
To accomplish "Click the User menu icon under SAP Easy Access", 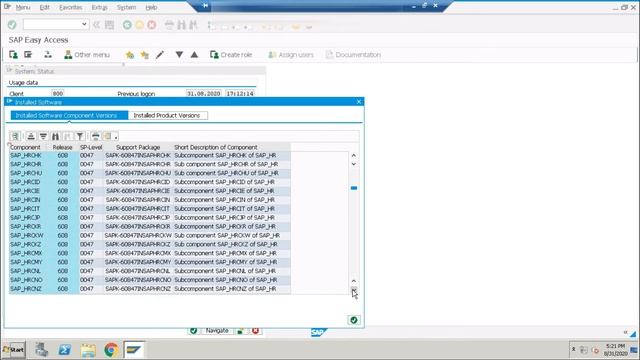I will (x=13, y=55).
